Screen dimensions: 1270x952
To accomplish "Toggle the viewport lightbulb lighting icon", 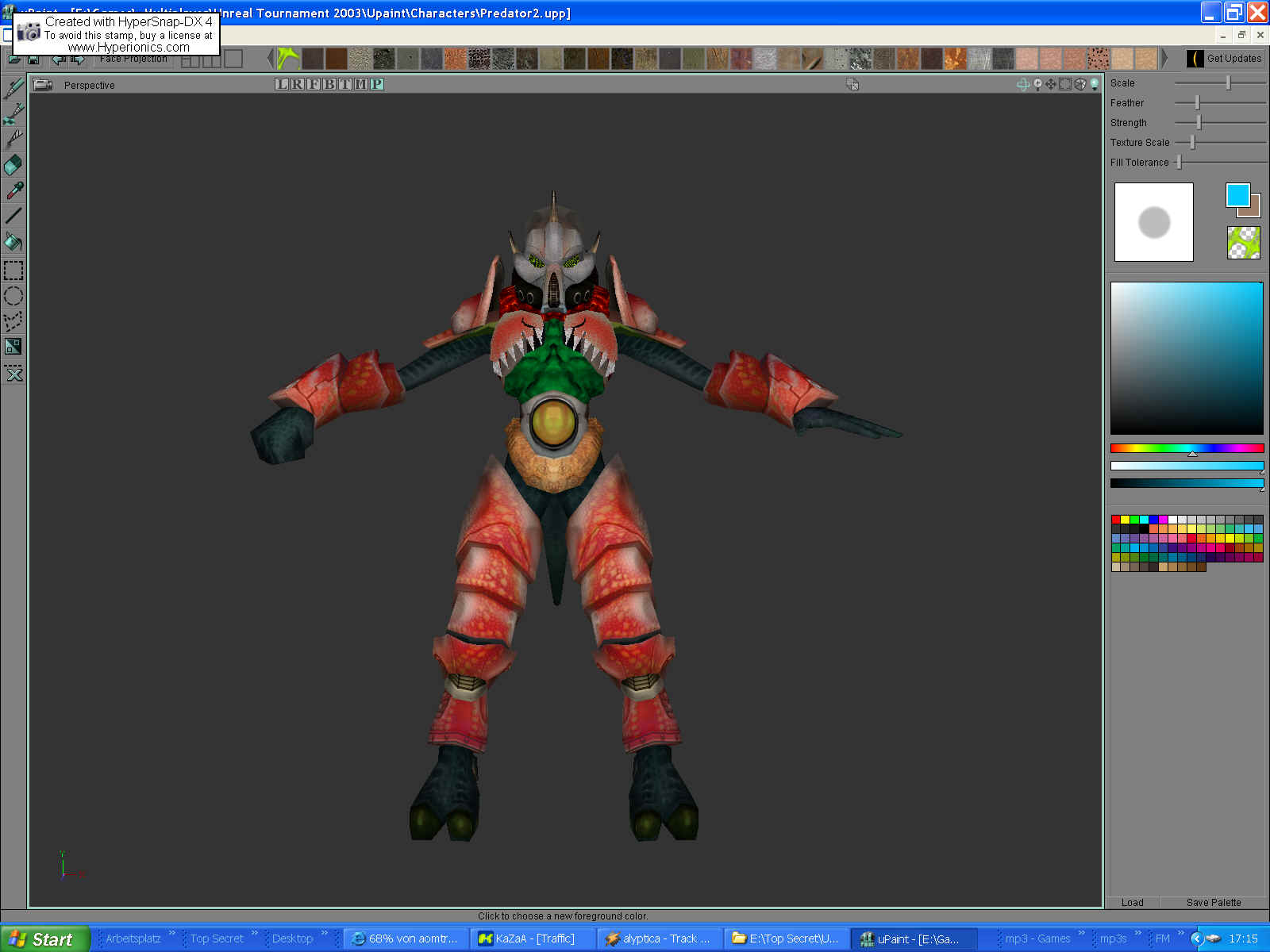I will tap(1095, 85).
